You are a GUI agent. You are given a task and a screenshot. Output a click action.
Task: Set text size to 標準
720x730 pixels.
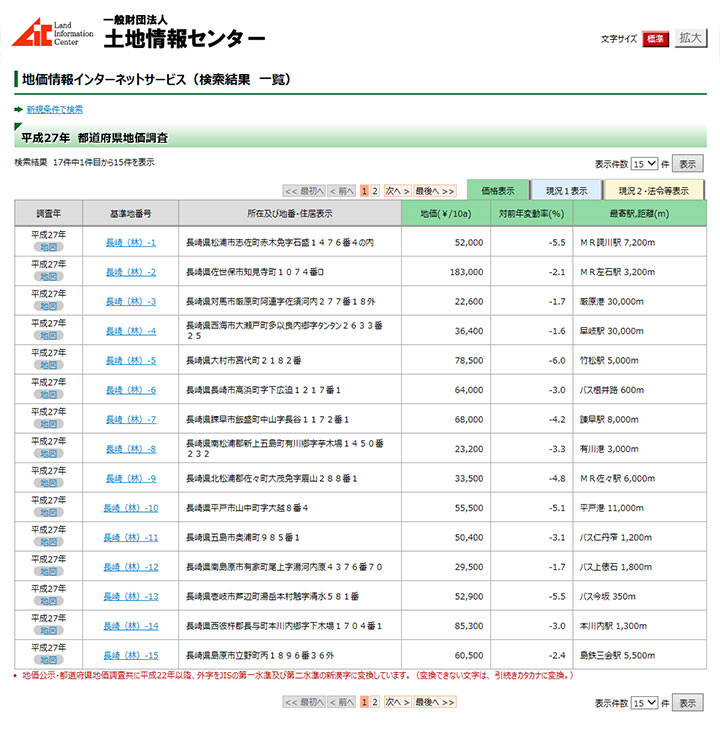[655, 39]
